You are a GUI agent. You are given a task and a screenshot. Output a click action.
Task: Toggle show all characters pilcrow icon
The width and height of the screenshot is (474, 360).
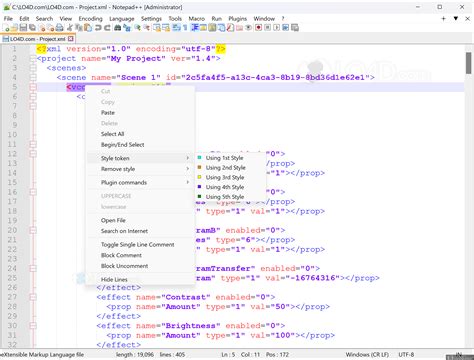click(185, 28)
